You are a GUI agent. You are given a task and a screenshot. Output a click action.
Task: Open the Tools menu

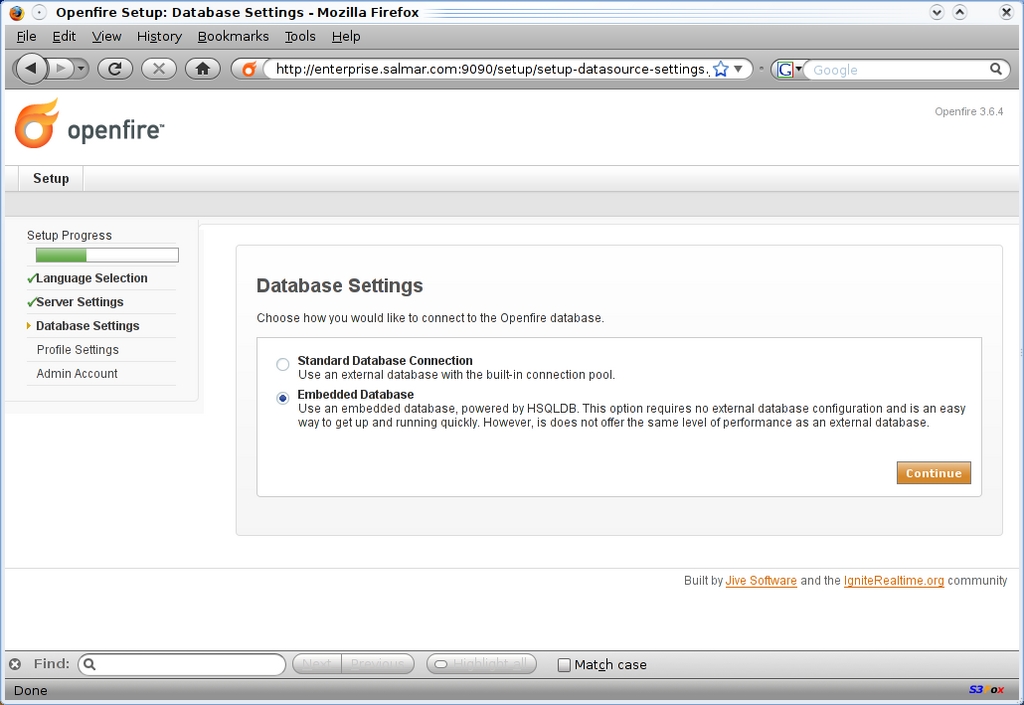(x=300, y=36)
